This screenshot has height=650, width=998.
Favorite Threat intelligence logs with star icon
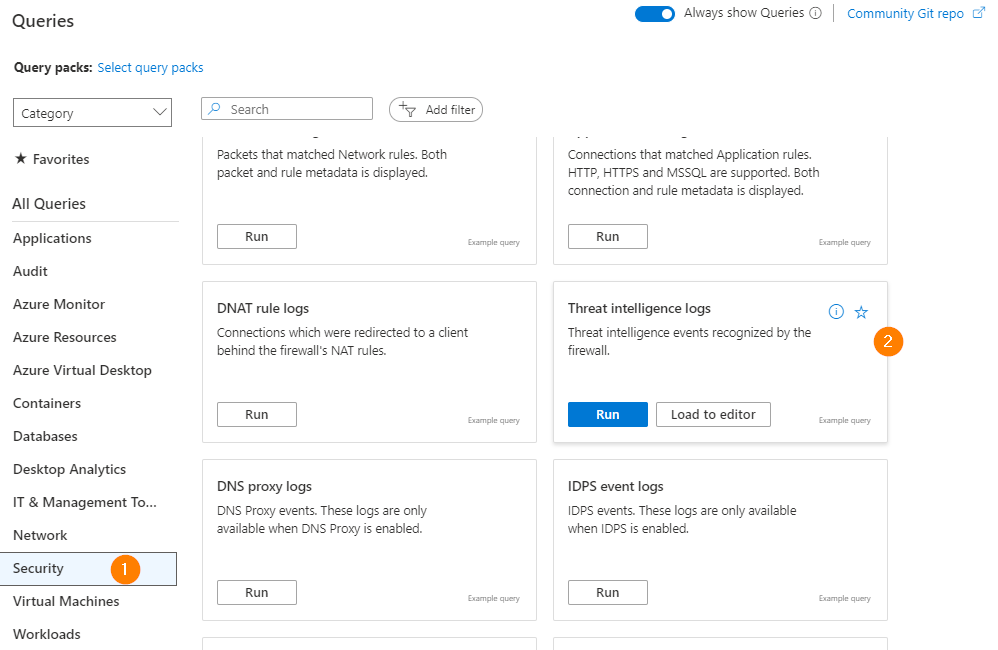(x=861, y=312)
